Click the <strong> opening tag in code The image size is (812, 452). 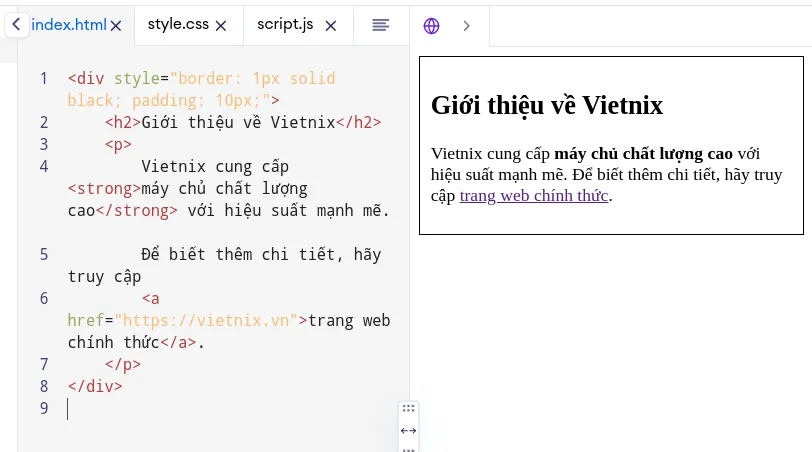click(x=104, y=188)
